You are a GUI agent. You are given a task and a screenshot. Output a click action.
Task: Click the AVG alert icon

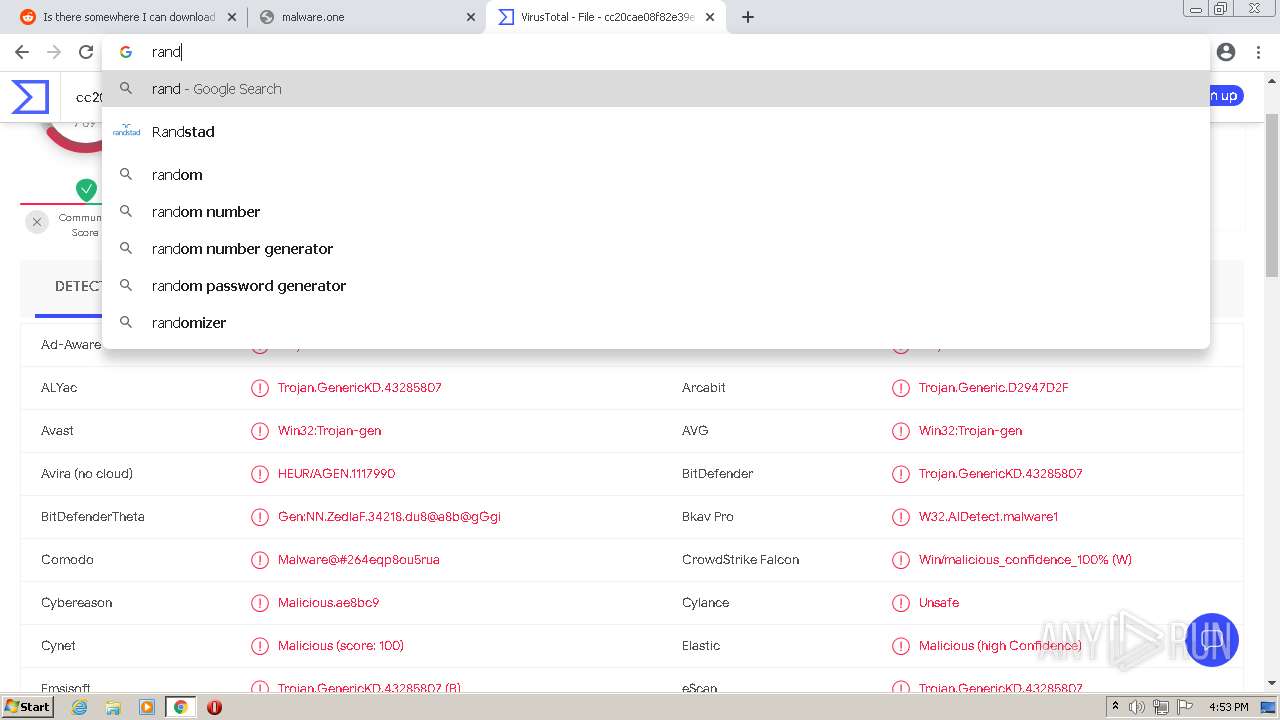coord(901,431)
